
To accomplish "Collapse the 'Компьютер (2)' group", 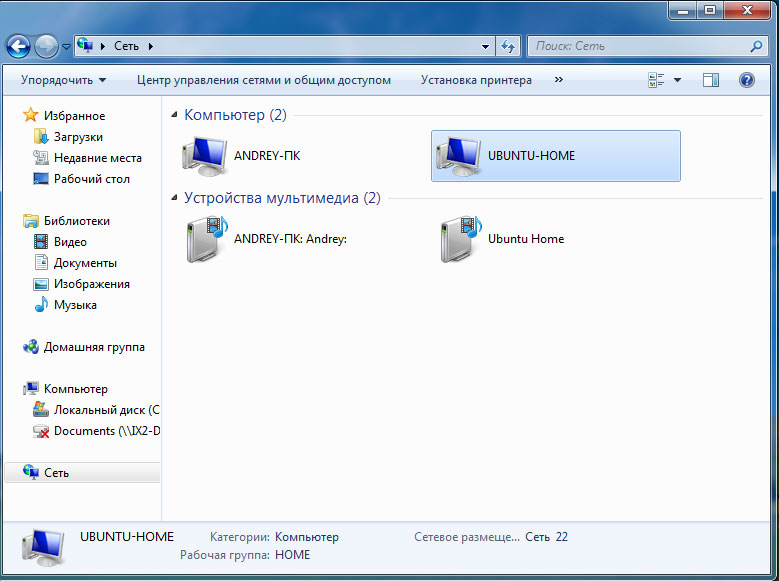I will pos(174,115).
